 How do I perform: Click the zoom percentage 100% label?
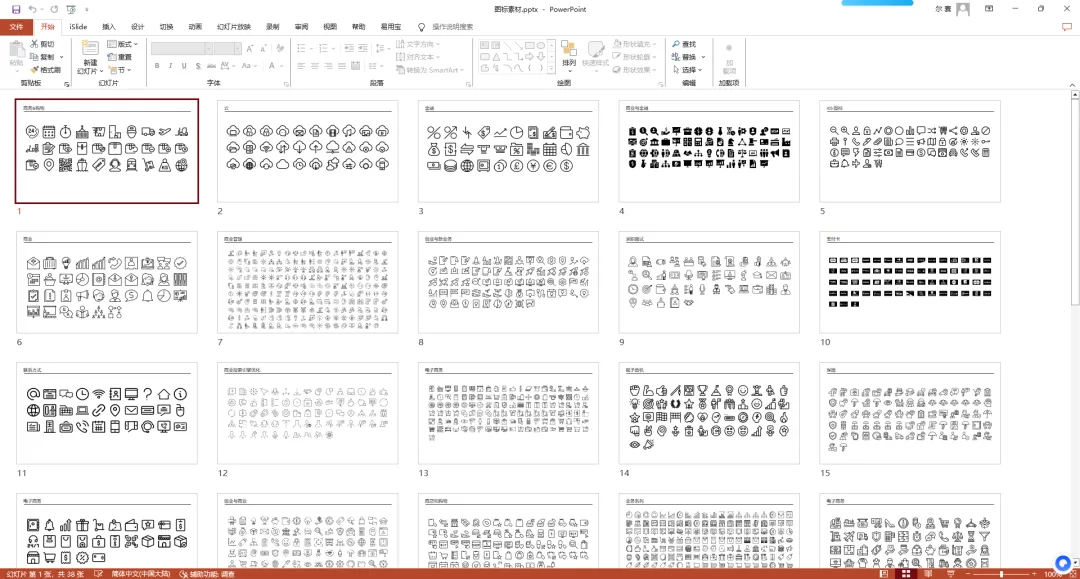click(1052, 573)
